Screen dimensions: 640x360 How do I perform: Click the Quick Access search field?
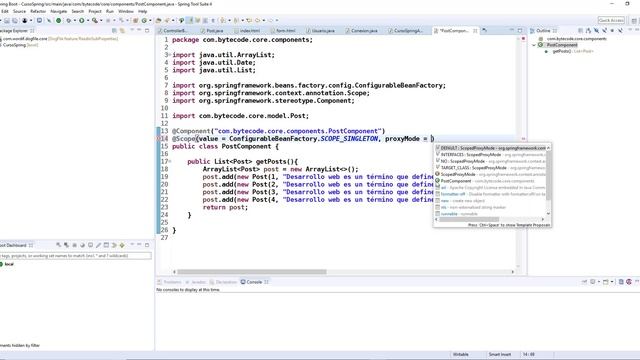tap(611, 20)
